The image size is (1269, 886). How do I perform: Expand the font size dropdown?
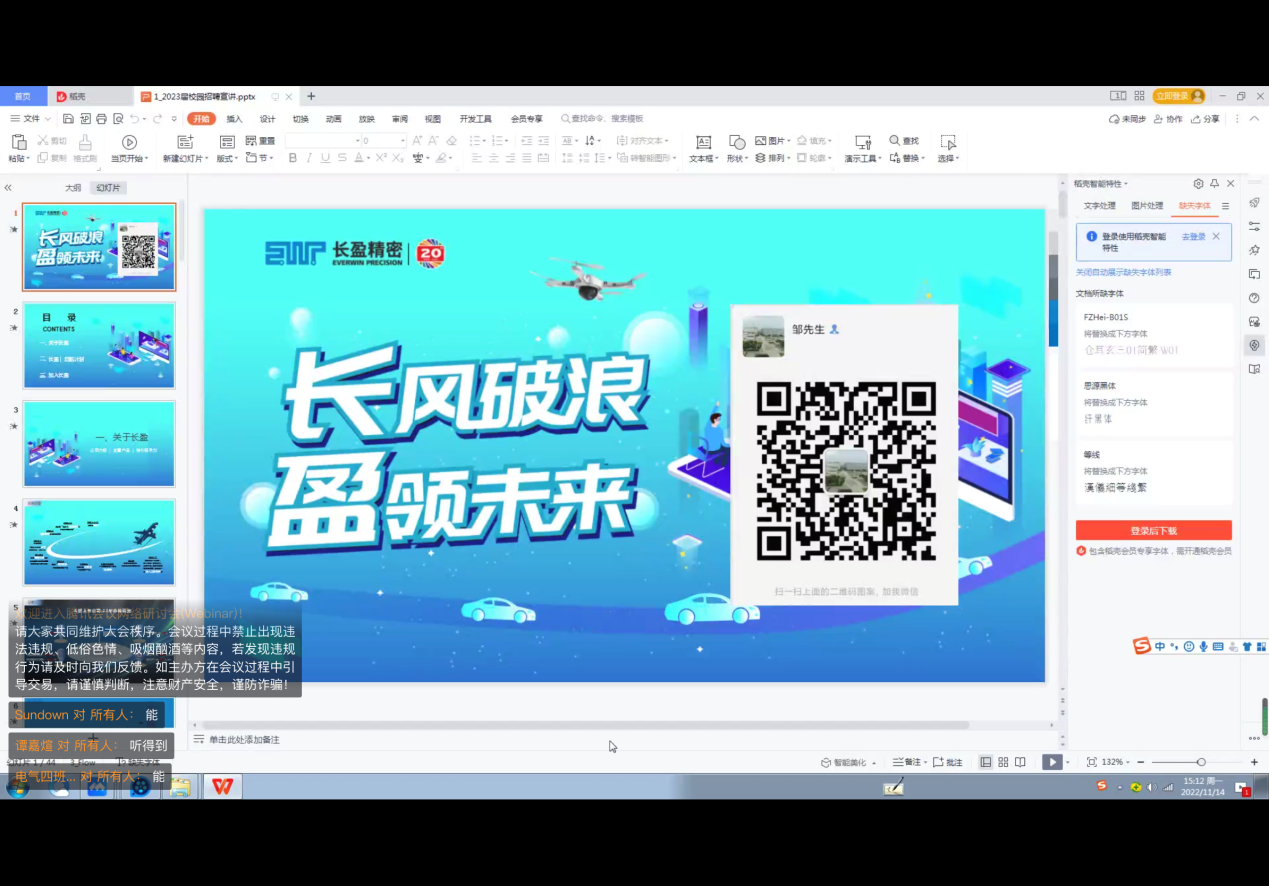[x=402, y=141]
